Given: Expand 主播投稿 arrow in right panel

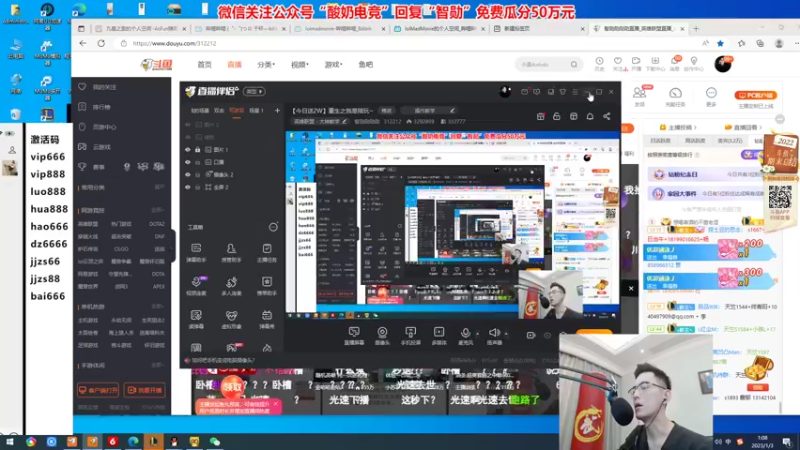Looking at the screenshot, I should [x=695, y=127].
